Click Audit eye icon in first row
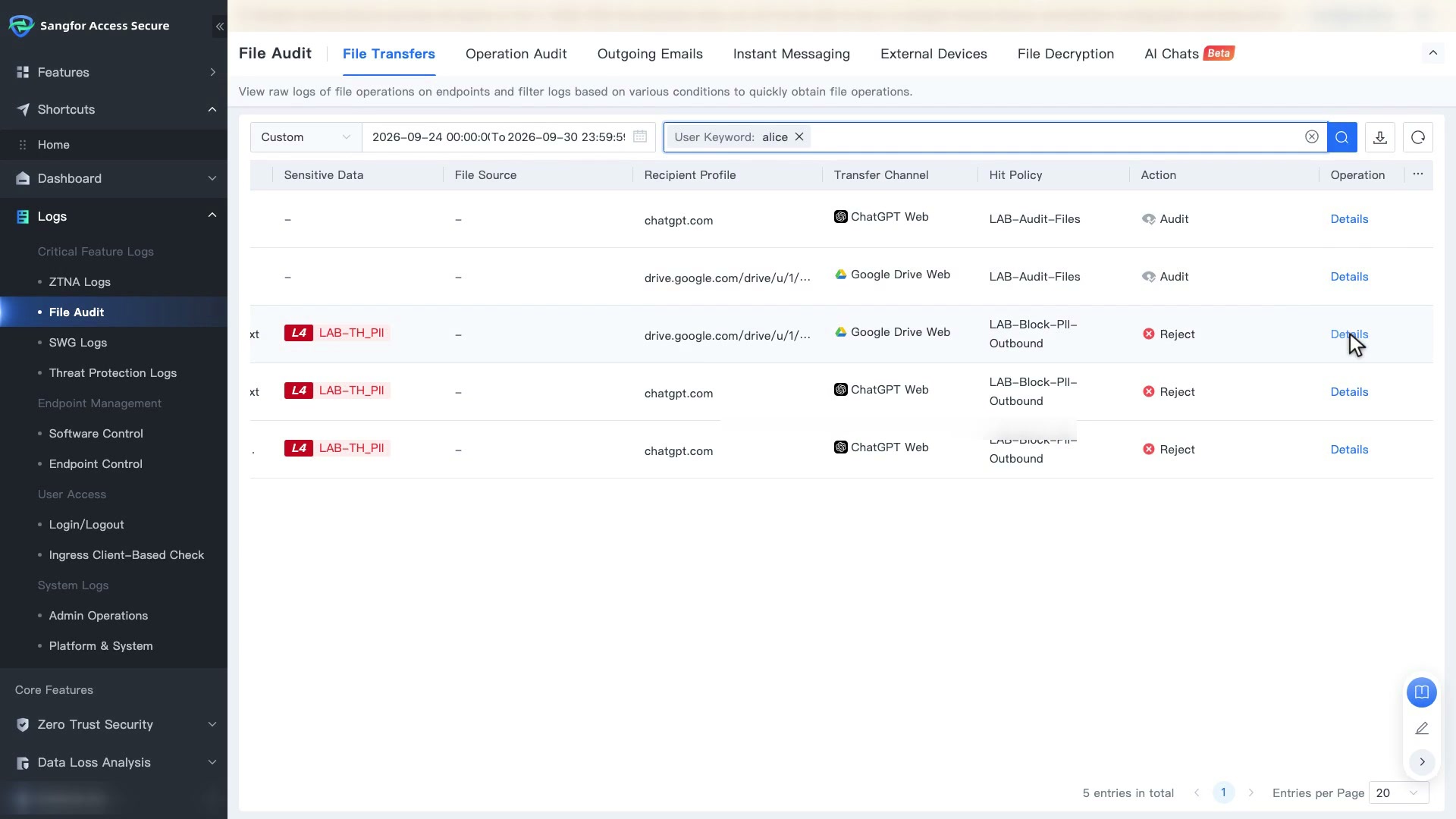Viewport: 1456px width, 819px height. pyautogui.click(x=1149, y=219)
